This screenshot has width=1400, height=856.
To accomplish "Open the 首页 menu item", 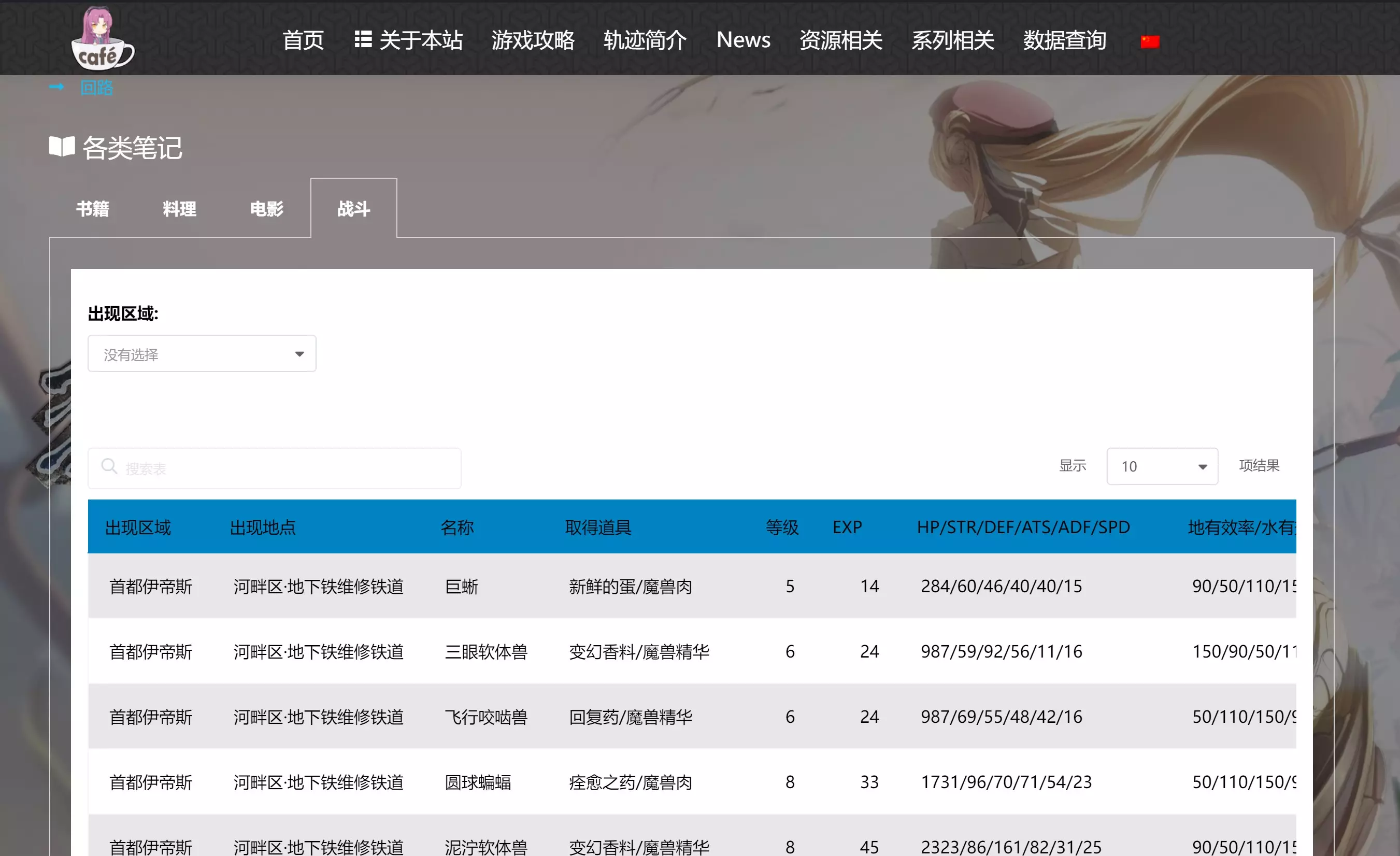I will [303, 40].
